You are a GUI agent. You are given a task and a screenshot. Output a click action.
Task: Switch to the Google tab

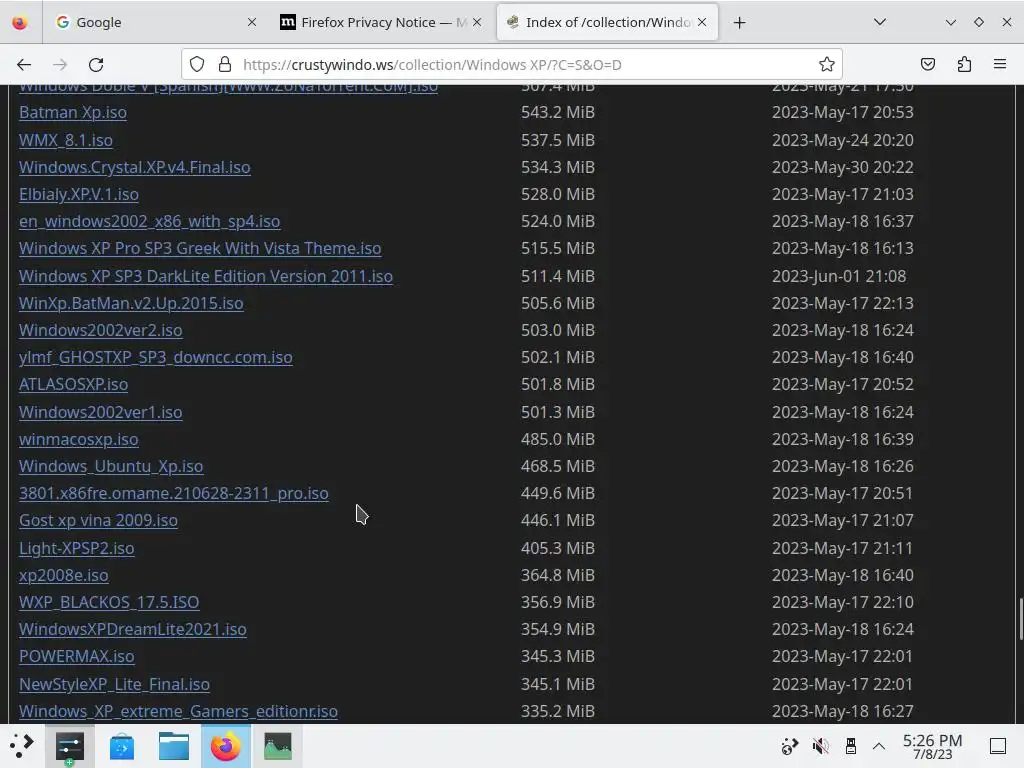155,22
